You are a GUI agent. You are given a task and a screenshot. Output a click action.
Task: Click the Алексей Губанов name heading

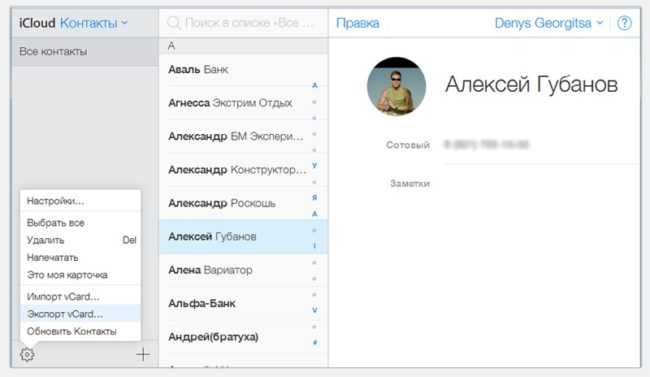pos(531,85)
